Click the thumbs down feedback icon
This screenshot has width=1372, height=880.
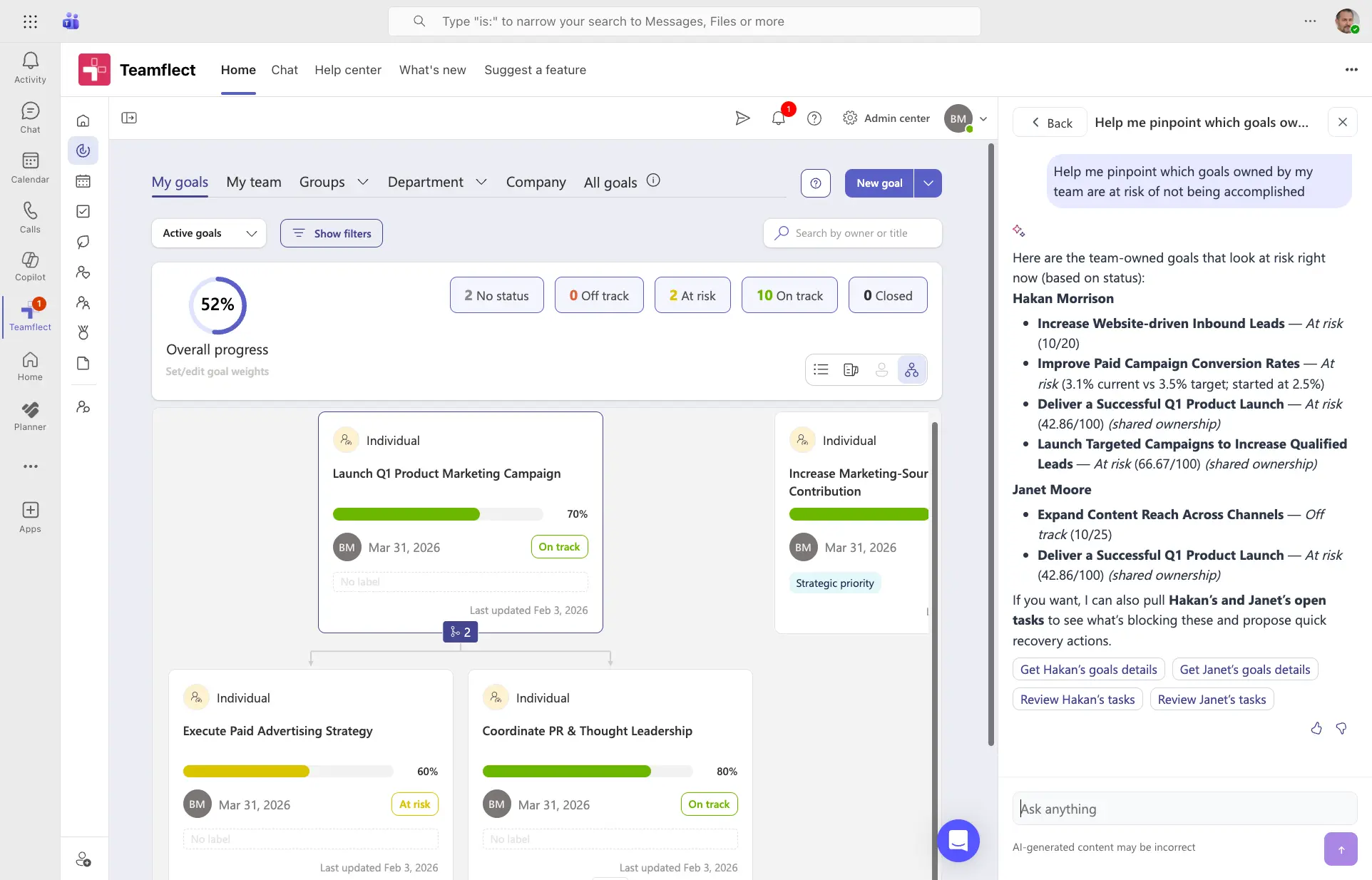[x=1341, y=728]
